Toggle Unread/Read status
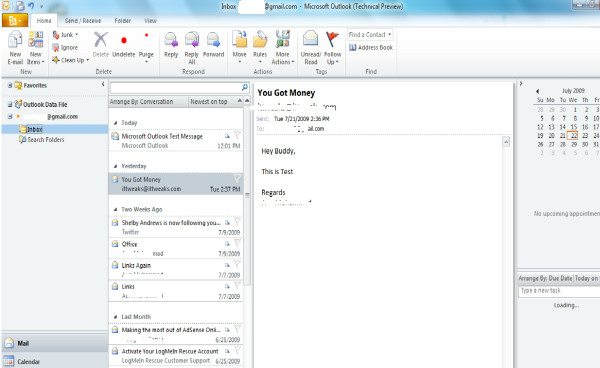The image size is (600, 368). (x=311, y=48)
